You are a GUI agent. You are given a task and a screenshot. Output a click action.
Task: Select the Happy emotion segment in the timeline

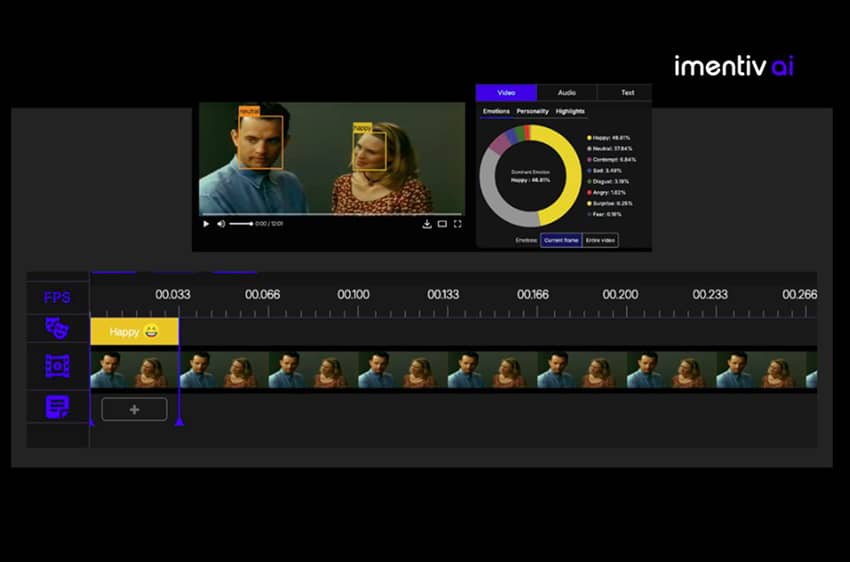click(x=134, y=332)
